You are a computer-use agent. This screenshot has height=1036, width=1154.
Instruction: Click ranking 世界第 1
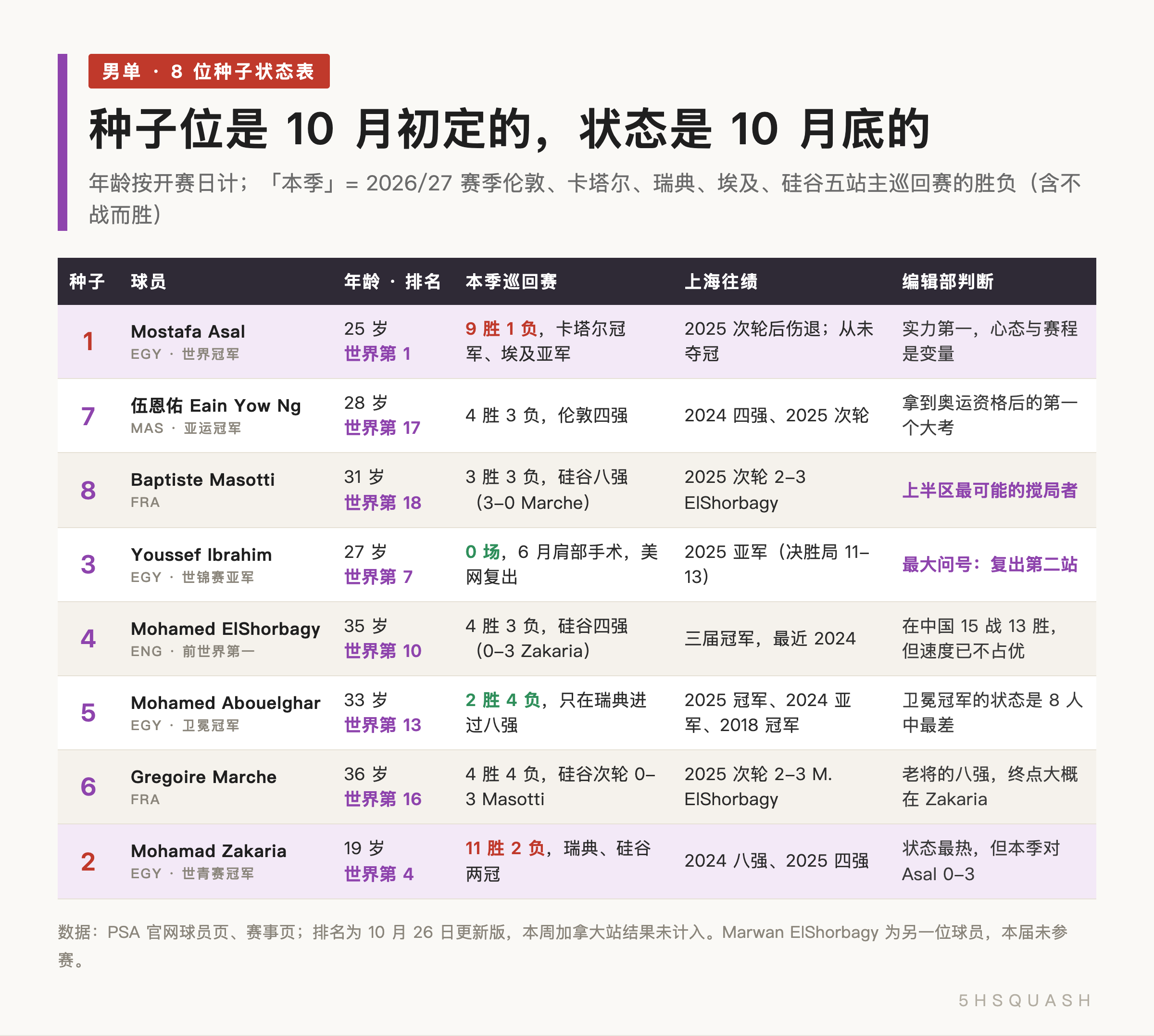377,354
